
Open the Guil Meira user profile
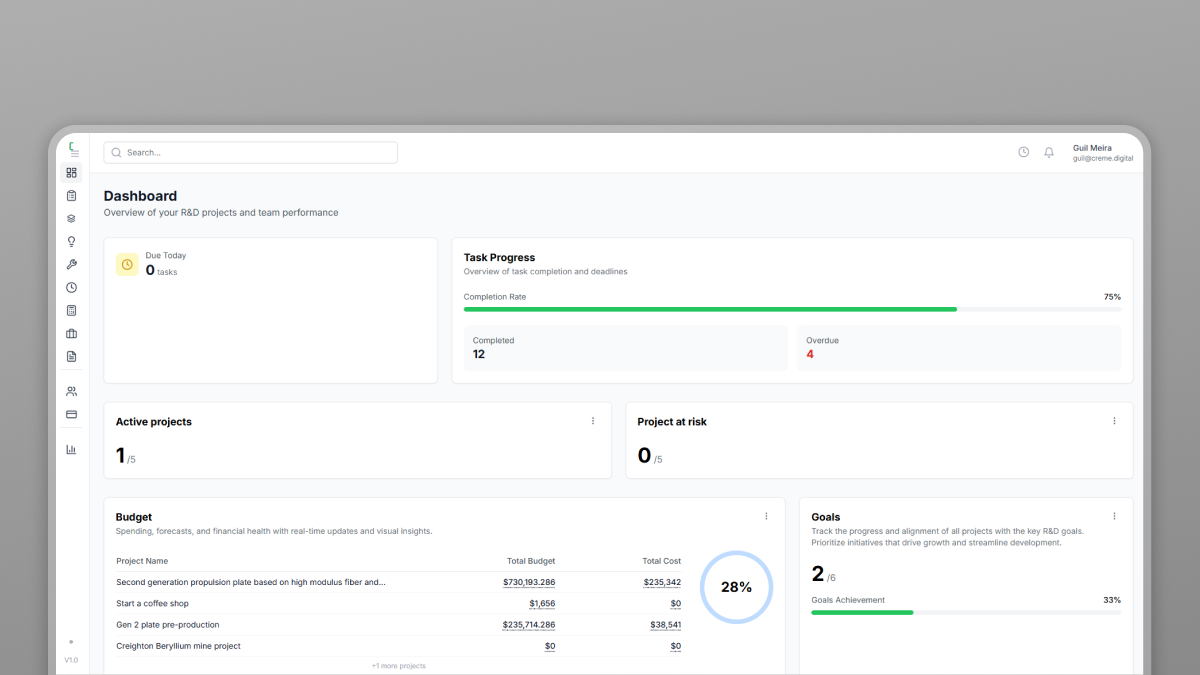pyautogui.click(x=1102, y=152)
